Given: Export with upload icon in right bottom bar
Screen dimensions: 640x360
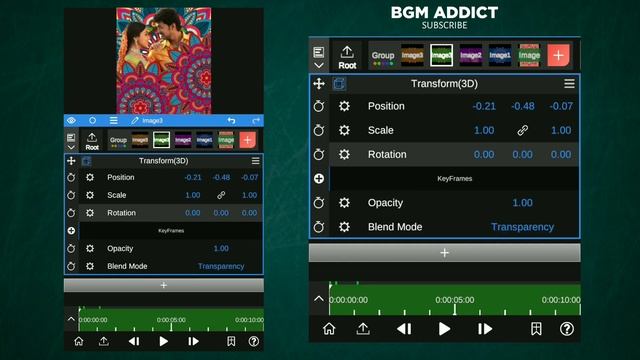Looking at the screenshot, I should coord(363,329).
